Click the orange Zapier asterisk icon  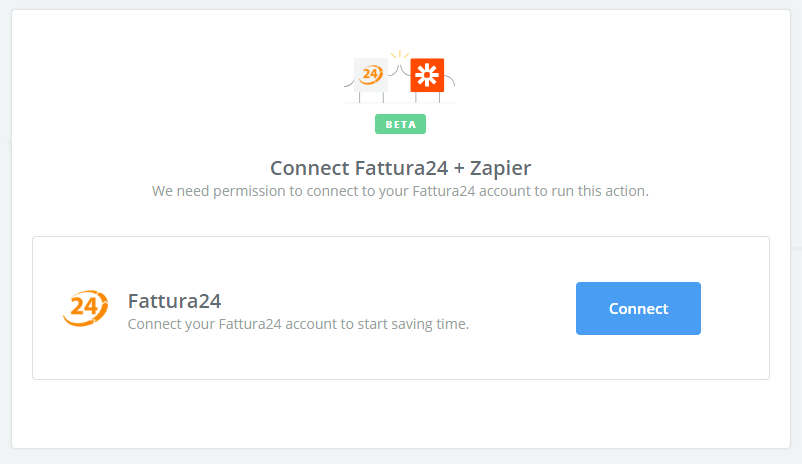(x=427, y=75)
